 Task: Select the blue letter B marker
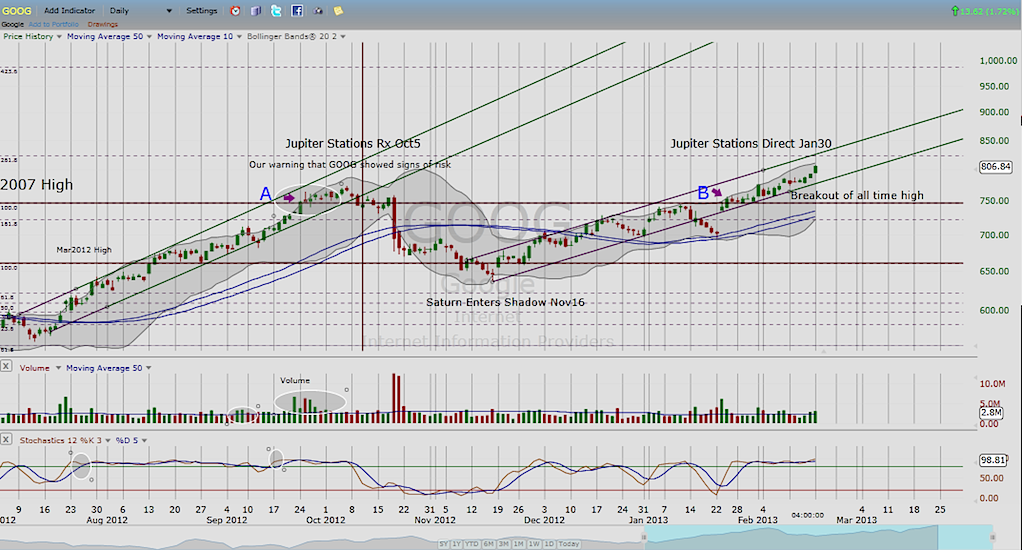pyautogui.click(x=703, y=192)
